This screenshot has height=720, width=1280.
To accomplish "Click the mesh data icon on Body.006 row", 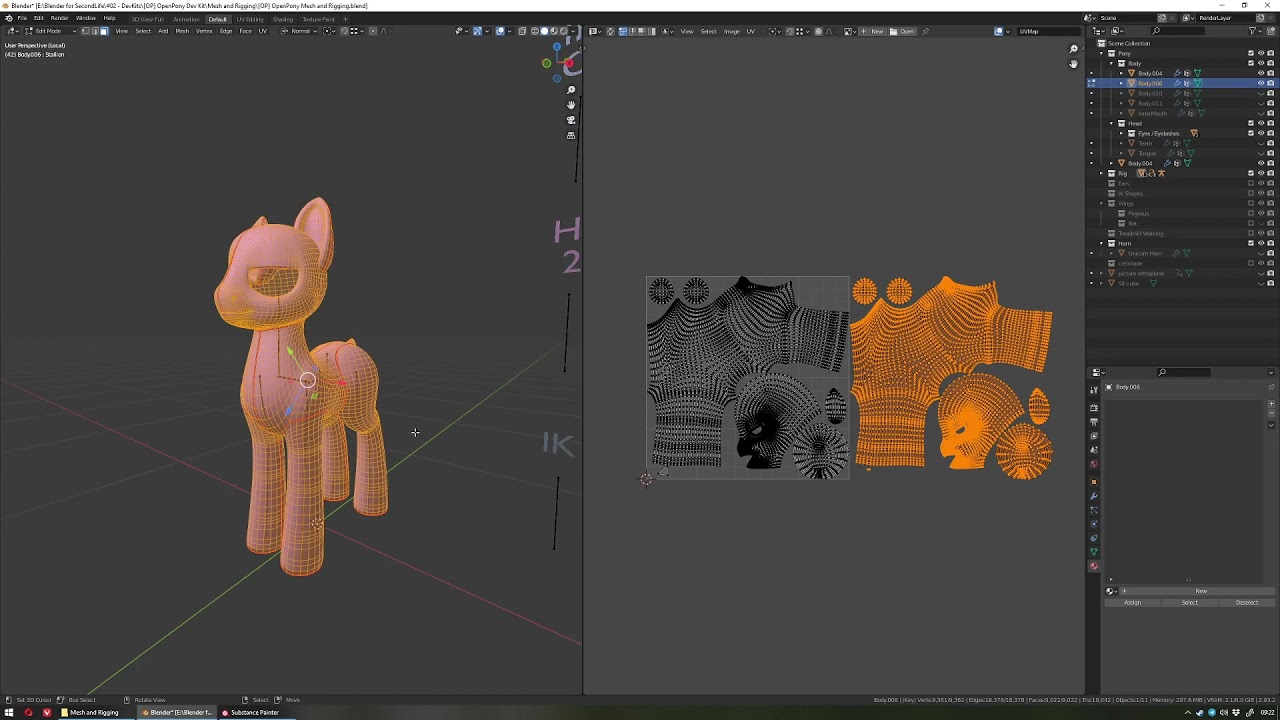I will pos(1198,83).
